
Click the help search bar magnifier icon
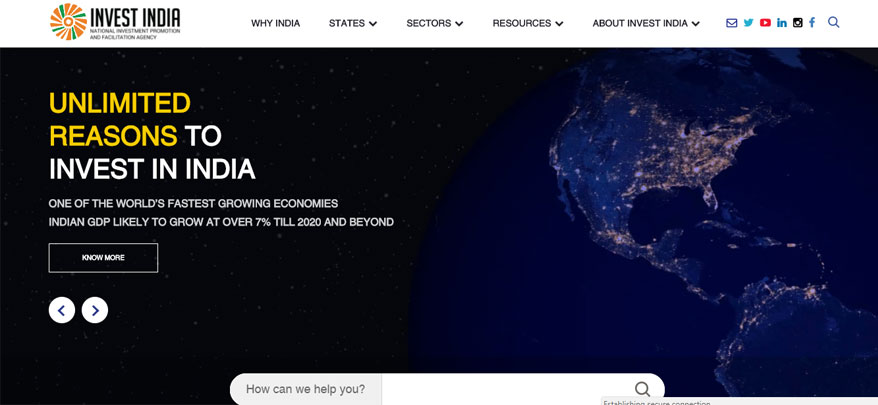(643, 389)
